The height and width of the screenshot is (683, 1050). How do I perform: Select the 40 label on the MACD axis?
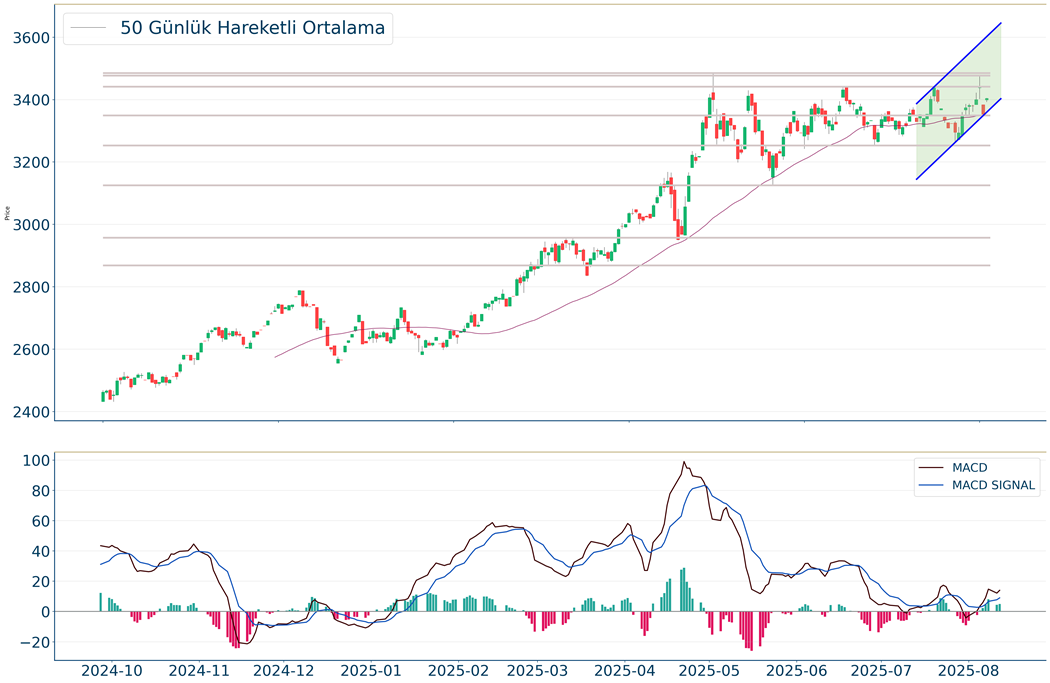tap(41, 551)
